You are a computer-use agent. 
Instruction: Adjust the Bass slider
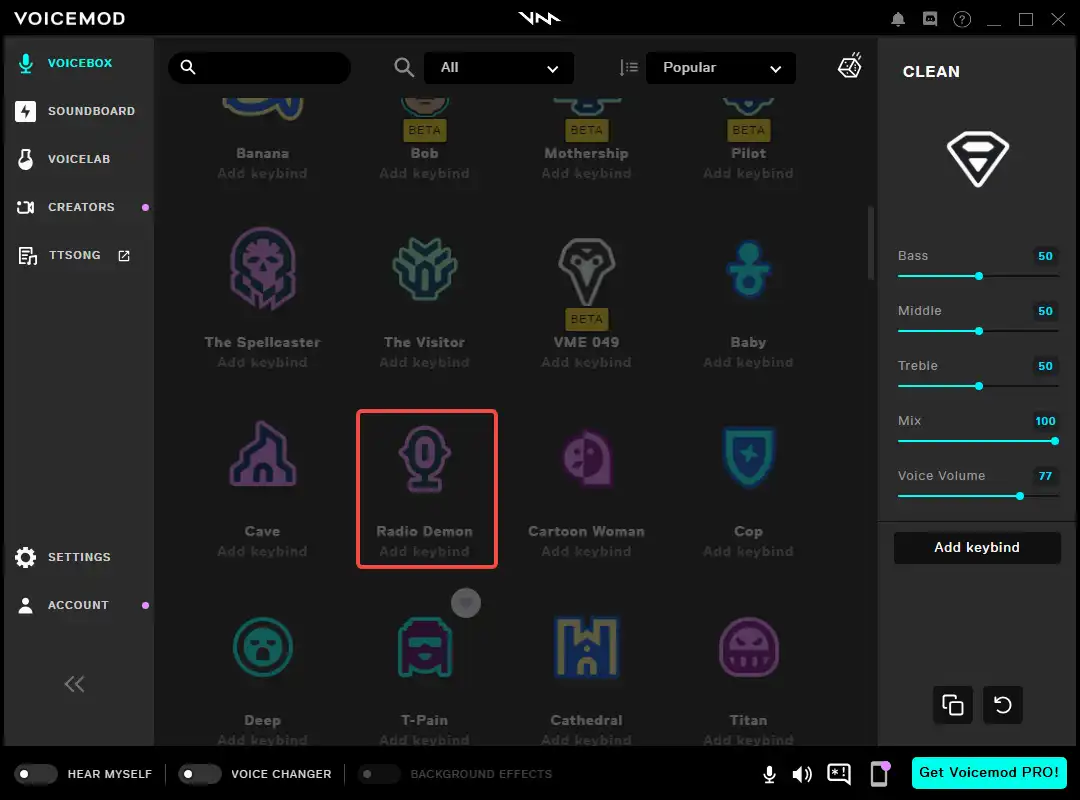(x=979, y=276)
